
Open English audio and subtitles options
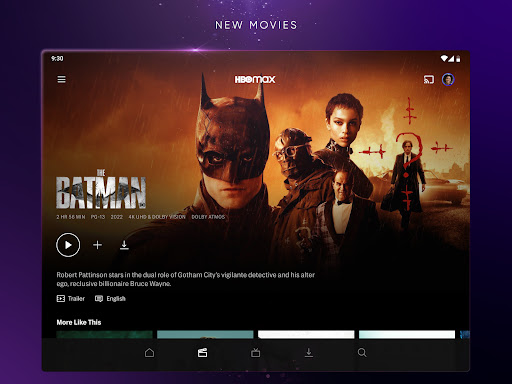pyautogui.click(x=110, y=298)
